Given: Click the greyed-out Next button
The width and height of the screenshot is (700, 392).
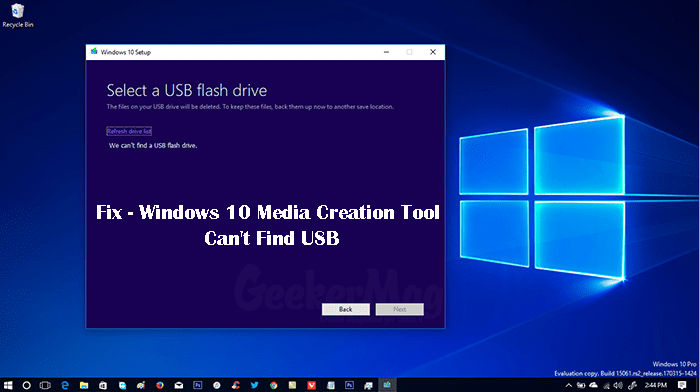Looking at the screenshot, I should [x=400, y=309].
